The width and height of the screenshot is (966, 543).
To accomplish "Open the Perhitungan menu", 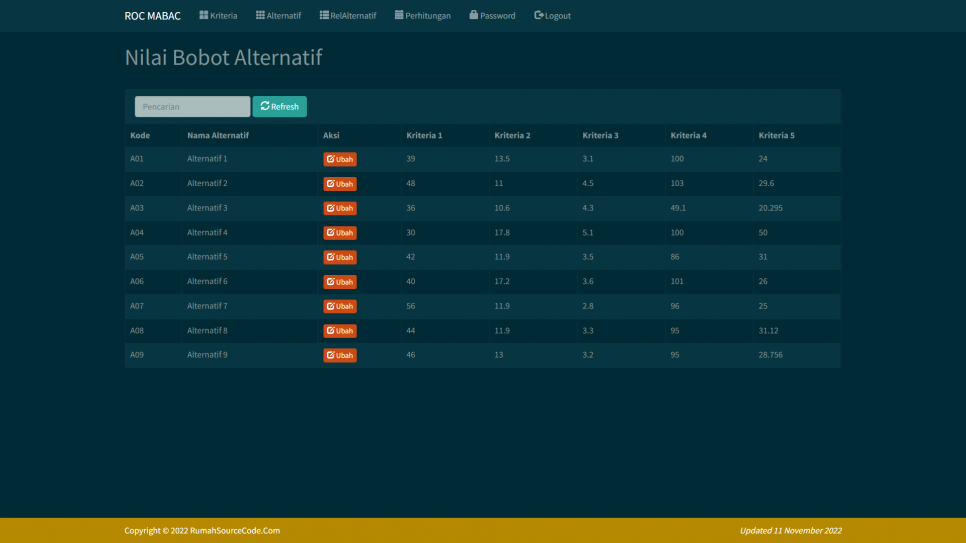I will tap(423, 15).
